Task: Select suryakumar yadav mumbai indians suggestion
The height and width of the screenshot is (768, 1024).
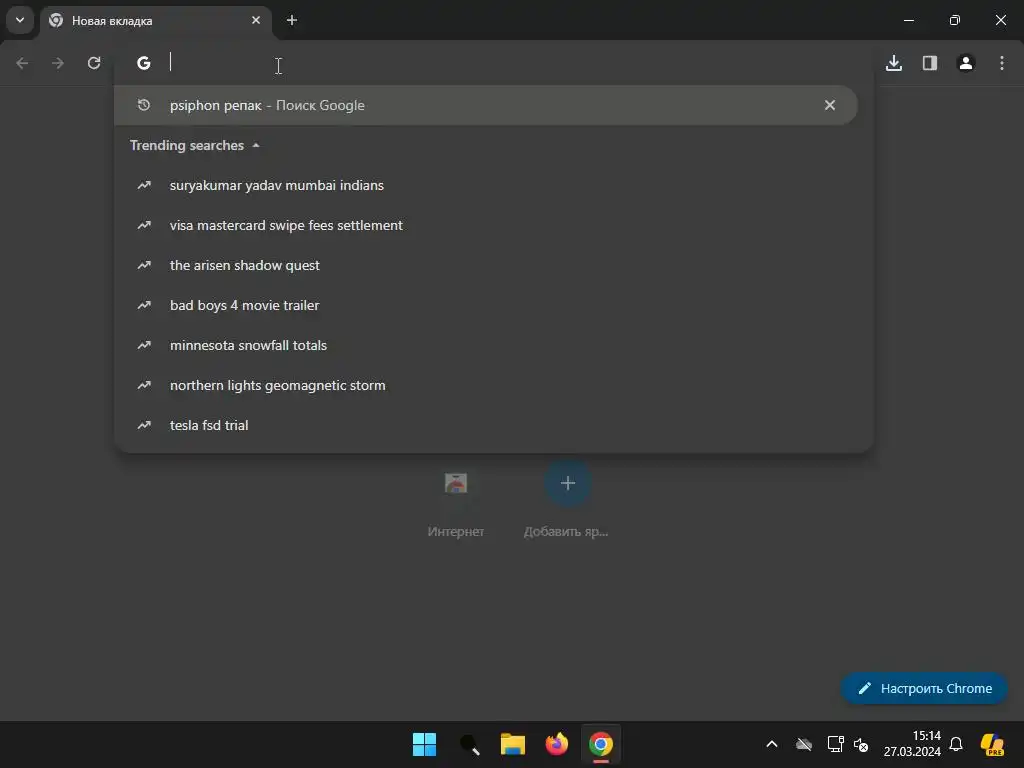Action: point(493,185)
